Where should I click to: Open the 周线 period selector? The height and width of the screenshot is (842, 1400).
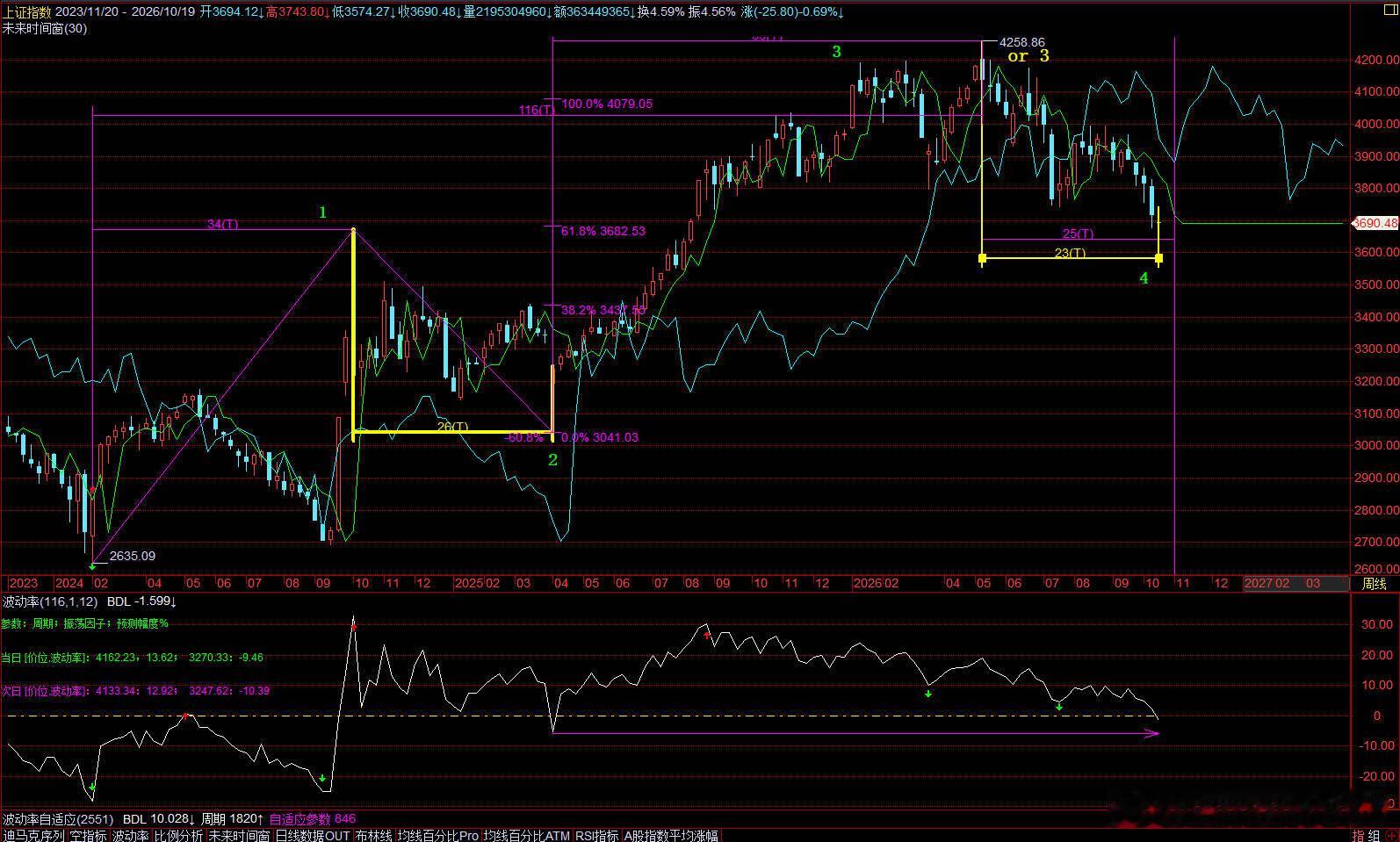click(x=1374, y=584)
